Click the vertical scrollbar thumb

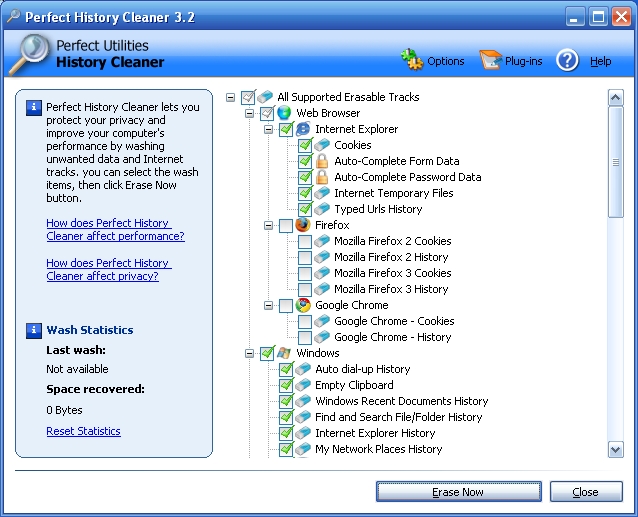coord(616,162)
